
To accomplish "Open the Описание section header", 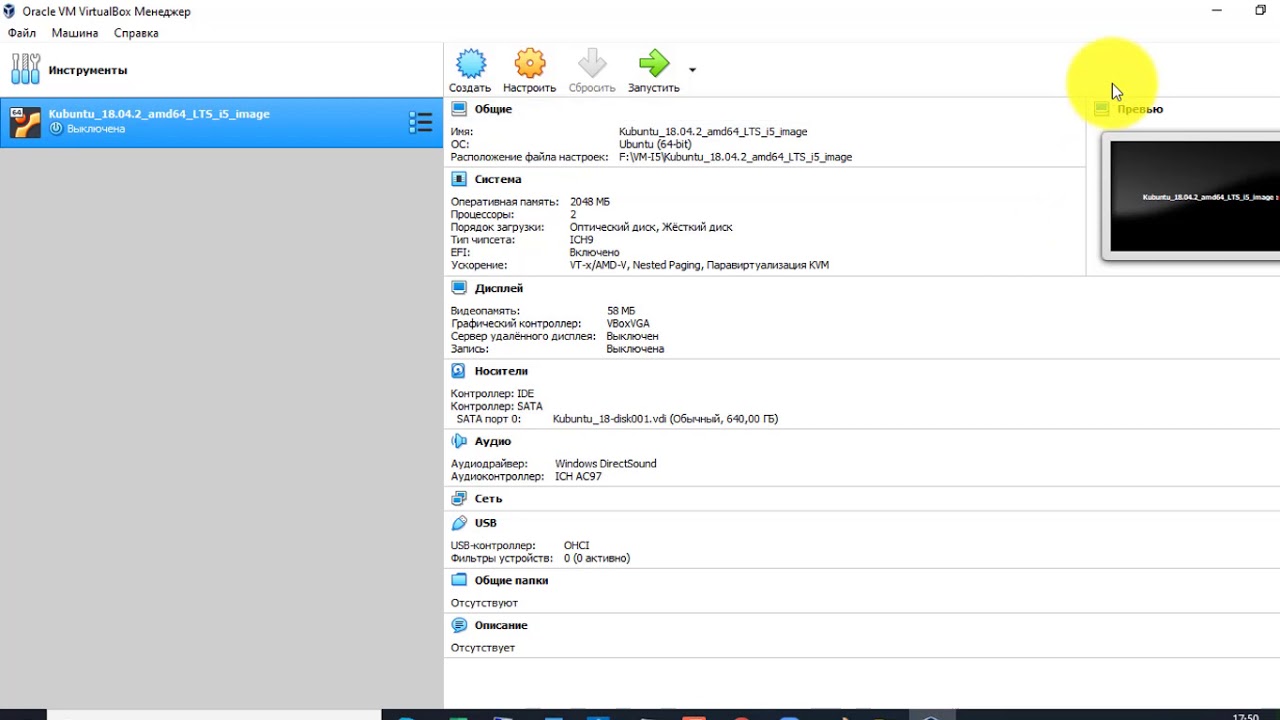I will (x=501, y=625).
